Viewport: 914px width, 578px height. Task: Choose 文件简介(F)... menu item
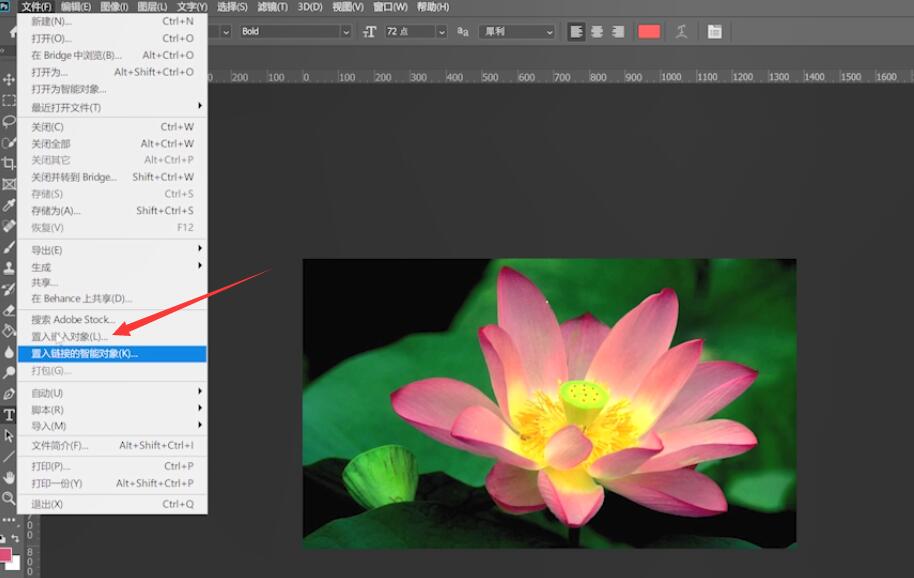point(112,445)
